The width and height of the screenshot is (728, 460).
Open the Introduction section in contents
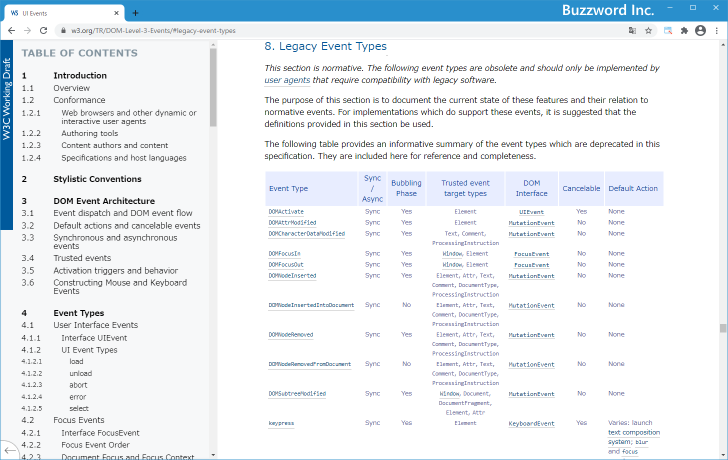pos(80,75)
